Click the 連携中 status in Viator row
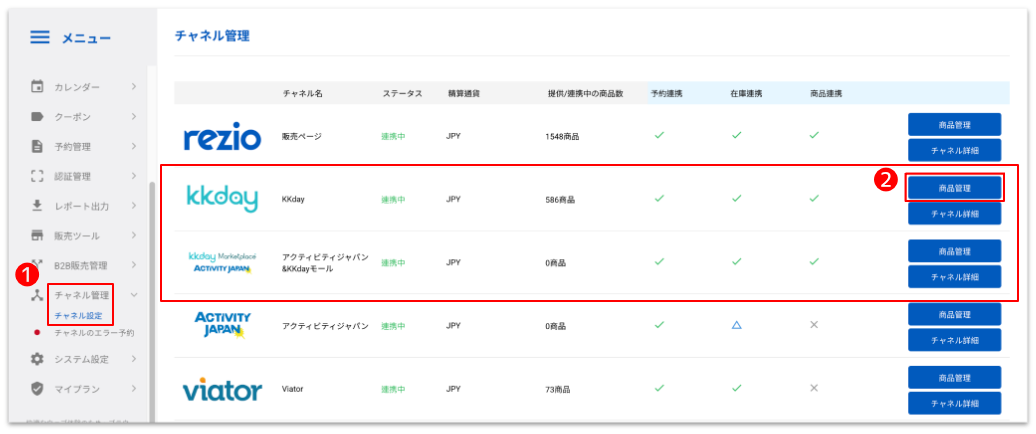The width and height of the screenshot is (1036, 434). click(x=393, y=389)
